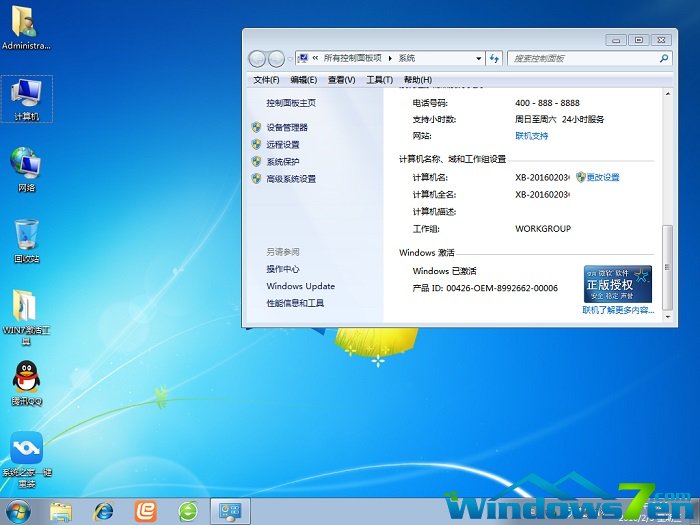Open the 计算机 desktop icon
The width and height of the screenshot is (700, 525).
coord(27,99)
